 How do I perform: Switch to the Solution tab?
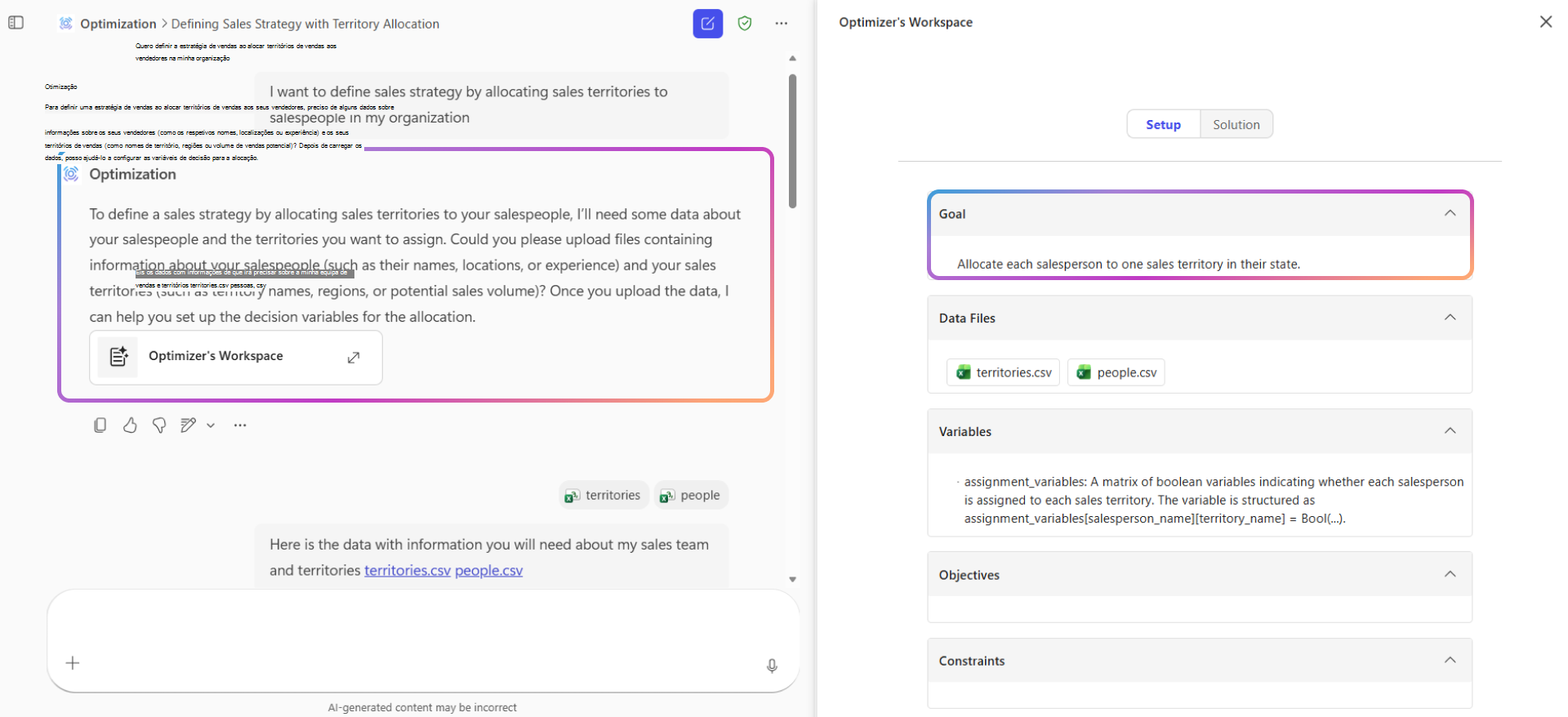tap(1236, 124)
